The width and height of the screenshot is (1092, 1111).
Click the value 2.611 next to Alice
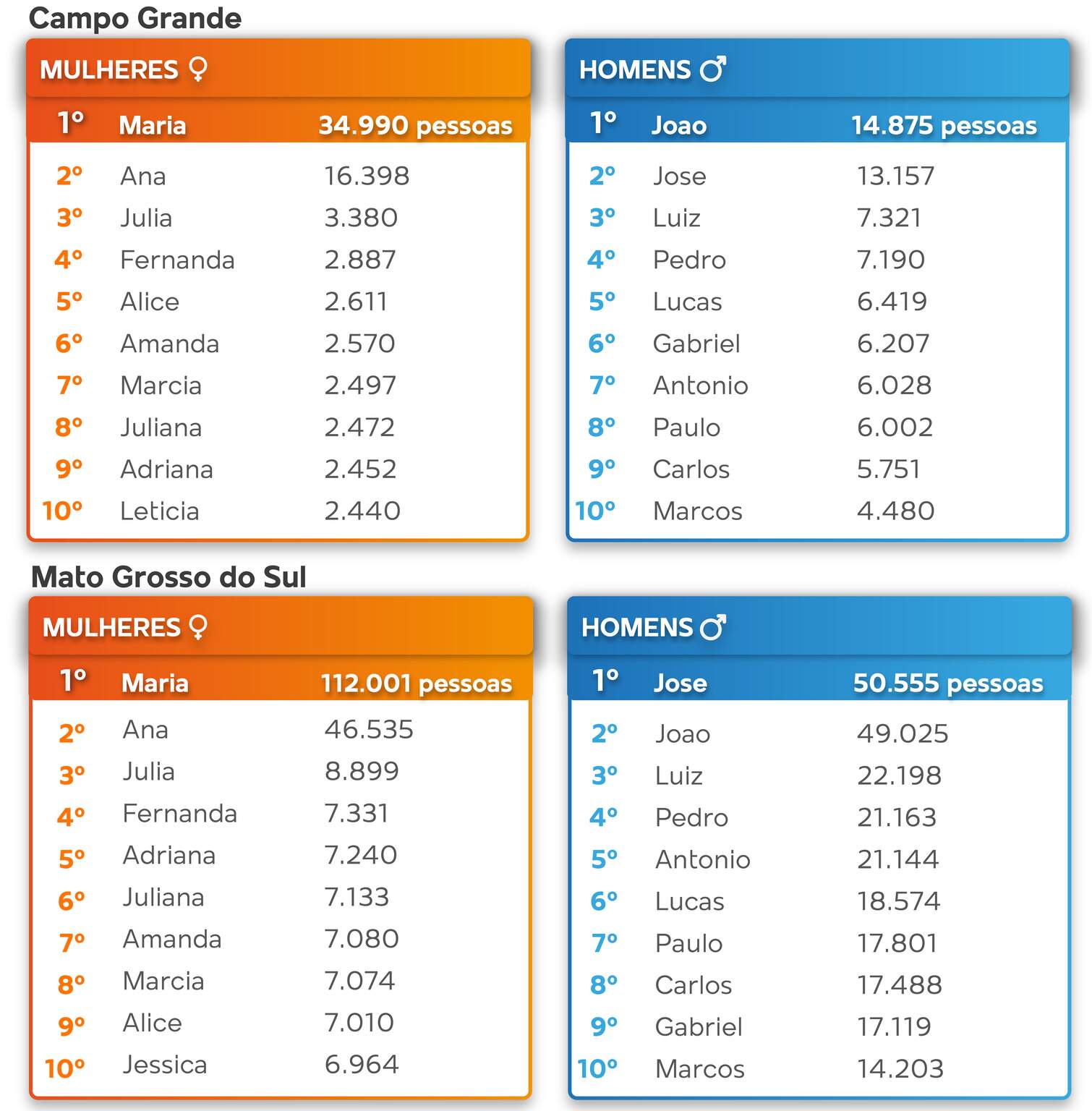coord(356,302)
